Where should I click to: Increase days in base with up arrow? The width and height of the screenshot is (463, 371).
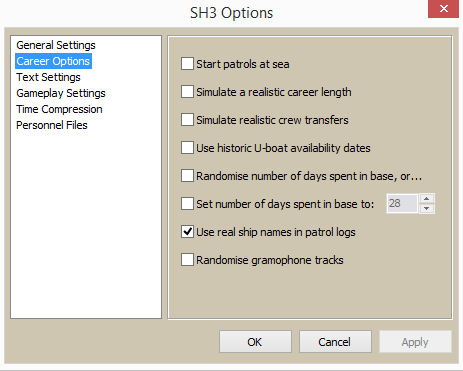[427, 199]
